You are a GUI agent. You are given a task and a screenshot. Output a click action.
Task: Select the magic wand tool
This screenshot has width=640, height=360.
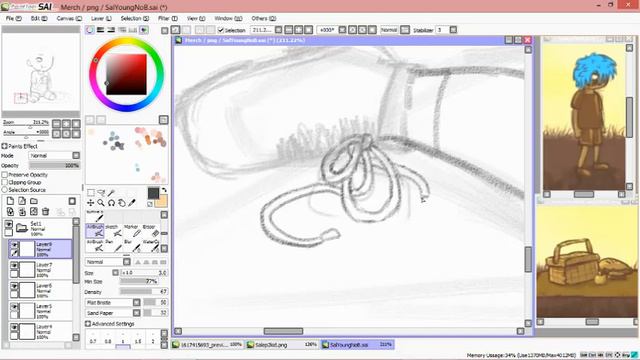(111, 193)
